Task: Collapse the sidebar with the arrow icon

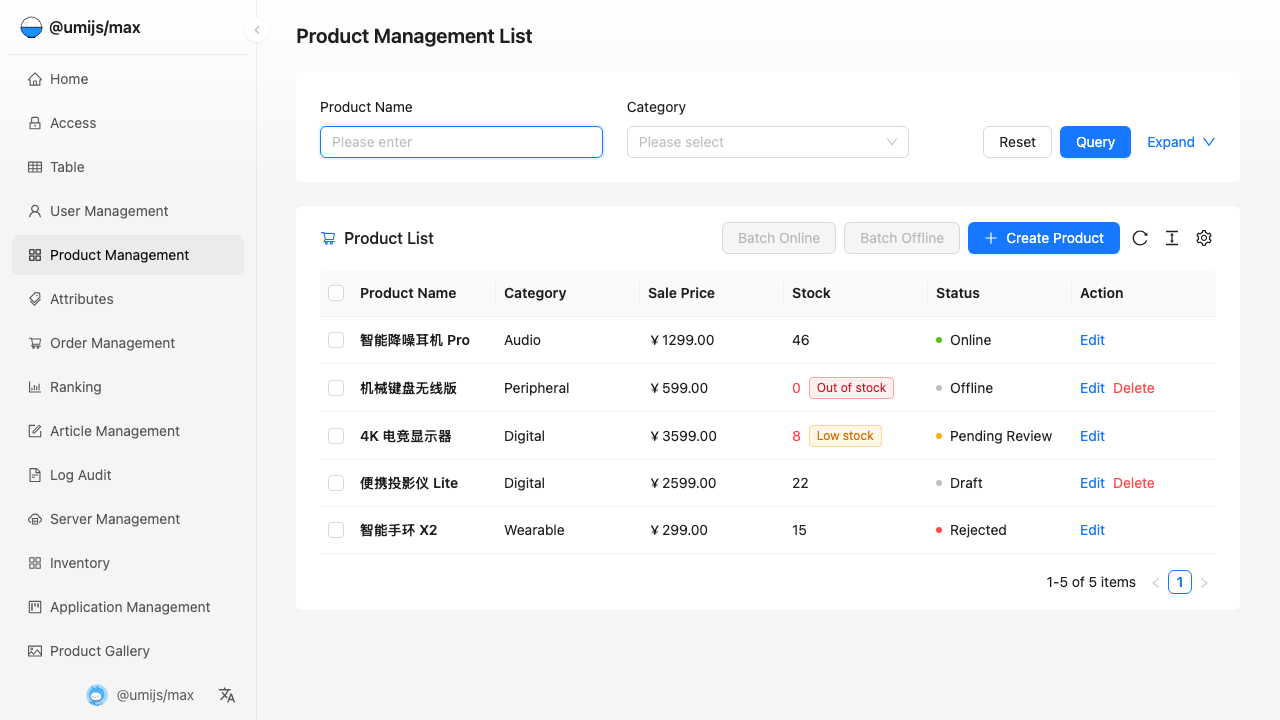Action: pyautogui.click(x=257, y=30)
